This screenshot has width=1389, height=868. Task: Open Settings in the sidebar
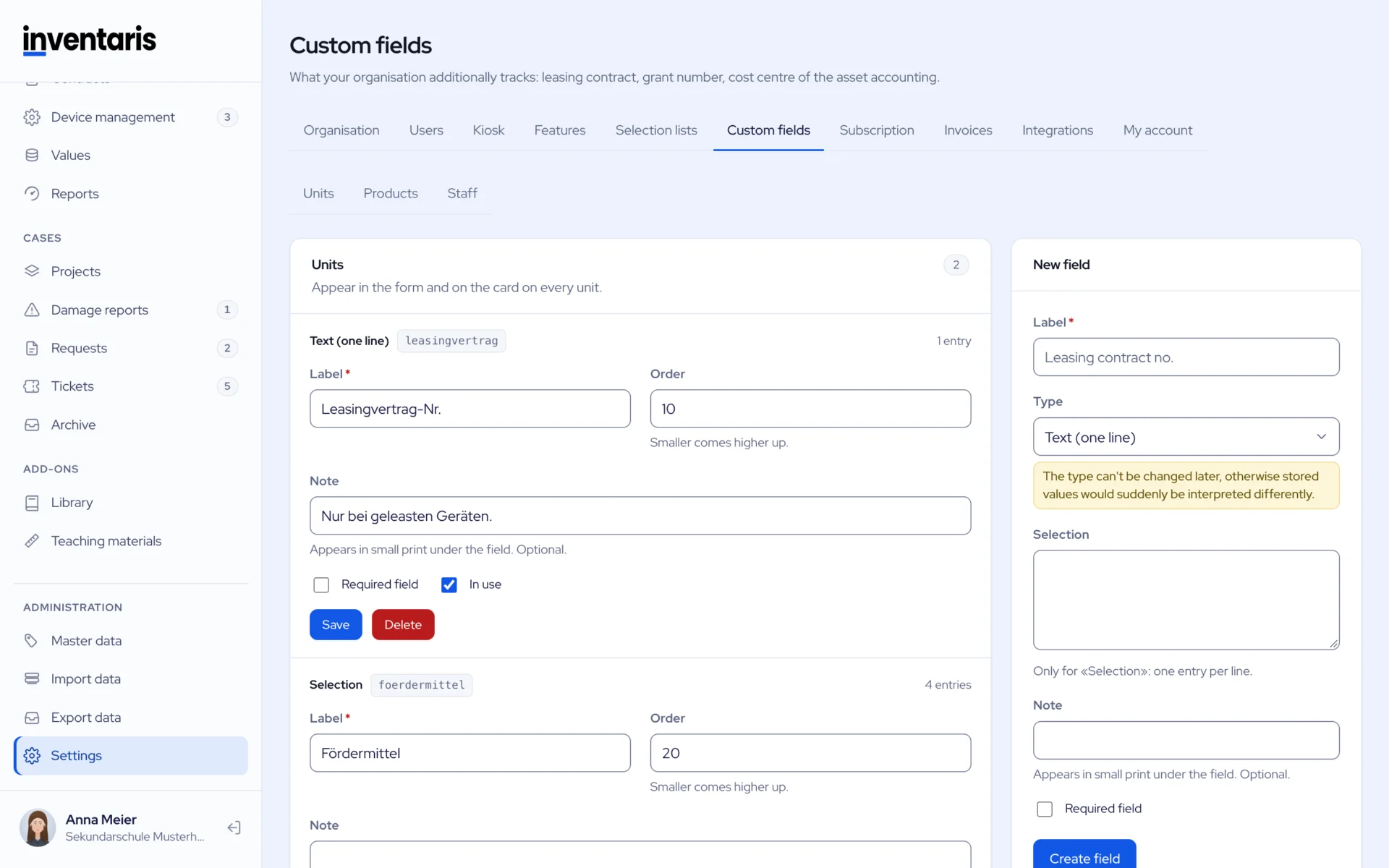pos(131,756)
